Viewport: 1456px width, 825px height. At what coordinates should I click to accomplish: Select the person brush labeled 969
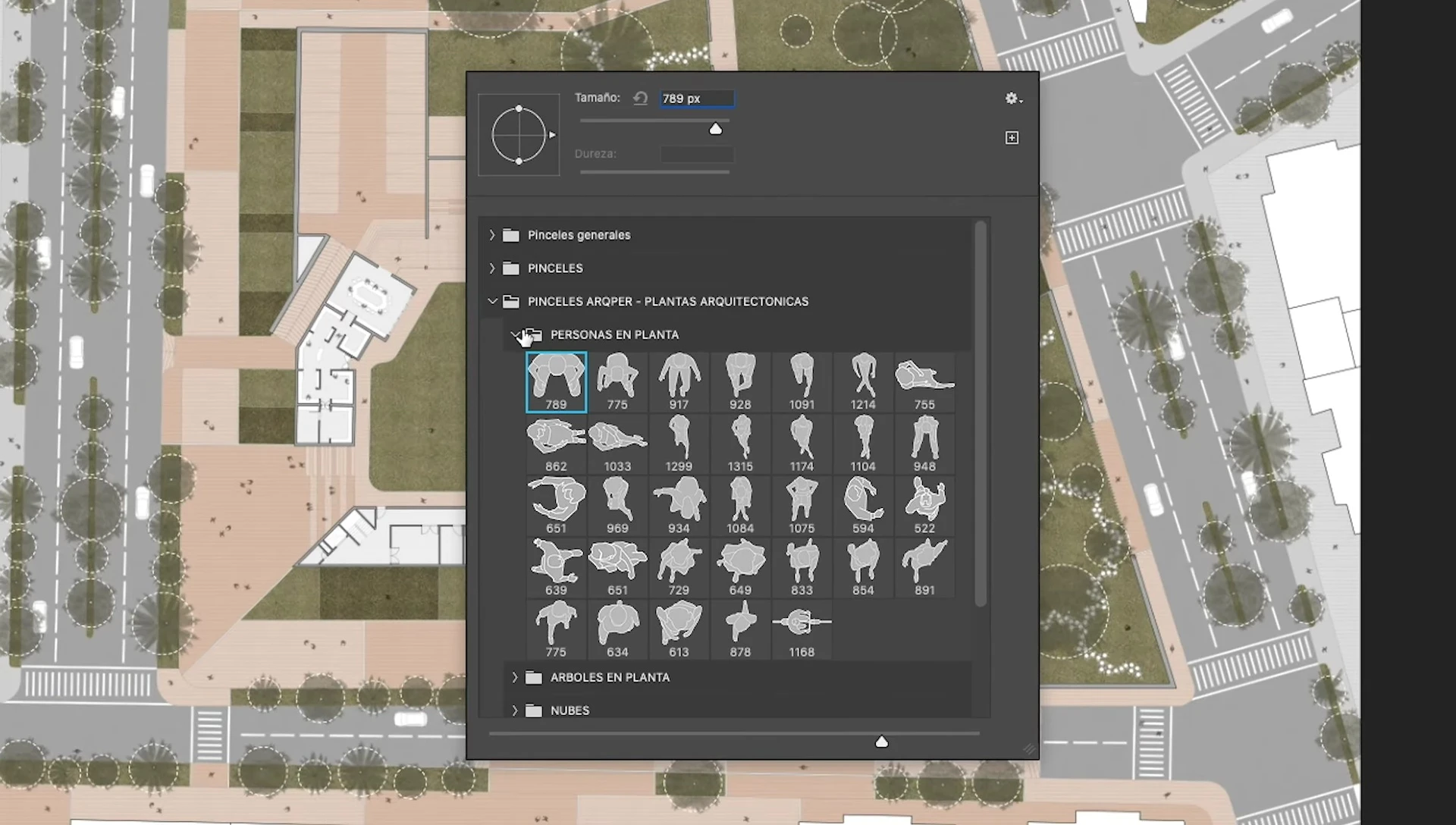tap(617, 506)
